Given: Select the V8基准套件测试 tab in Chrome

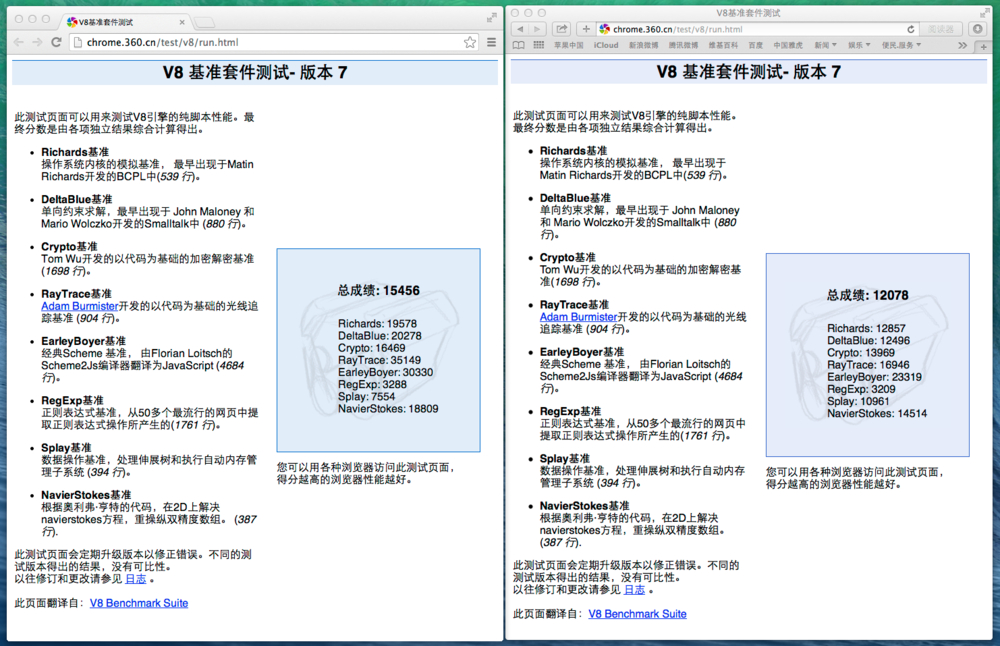Looking at the screenshot, I should 124,22.
